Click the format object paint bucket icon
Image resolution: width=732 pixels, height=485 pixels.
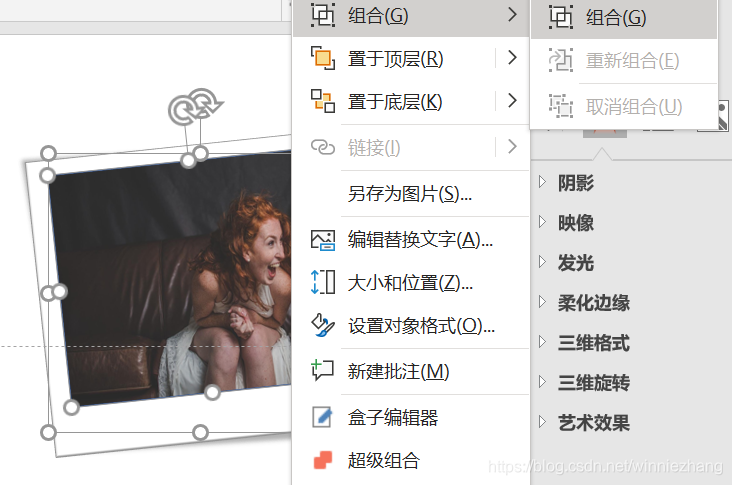[x=323, y=325]
